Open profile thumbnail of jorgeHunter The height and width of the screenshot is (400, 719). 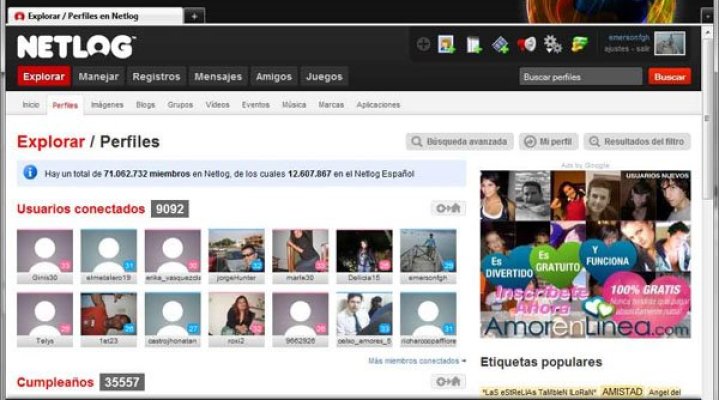pos(236,251)
